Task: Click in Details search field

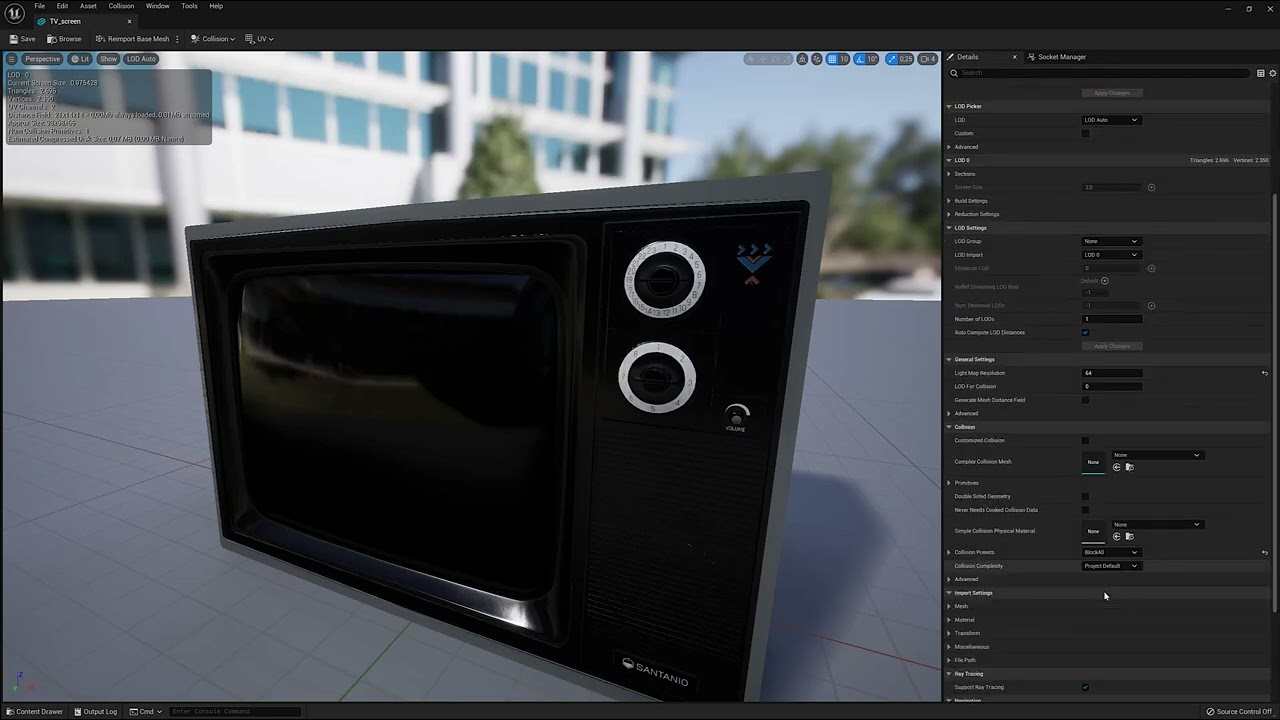Action: click(x=1100, y=73)
